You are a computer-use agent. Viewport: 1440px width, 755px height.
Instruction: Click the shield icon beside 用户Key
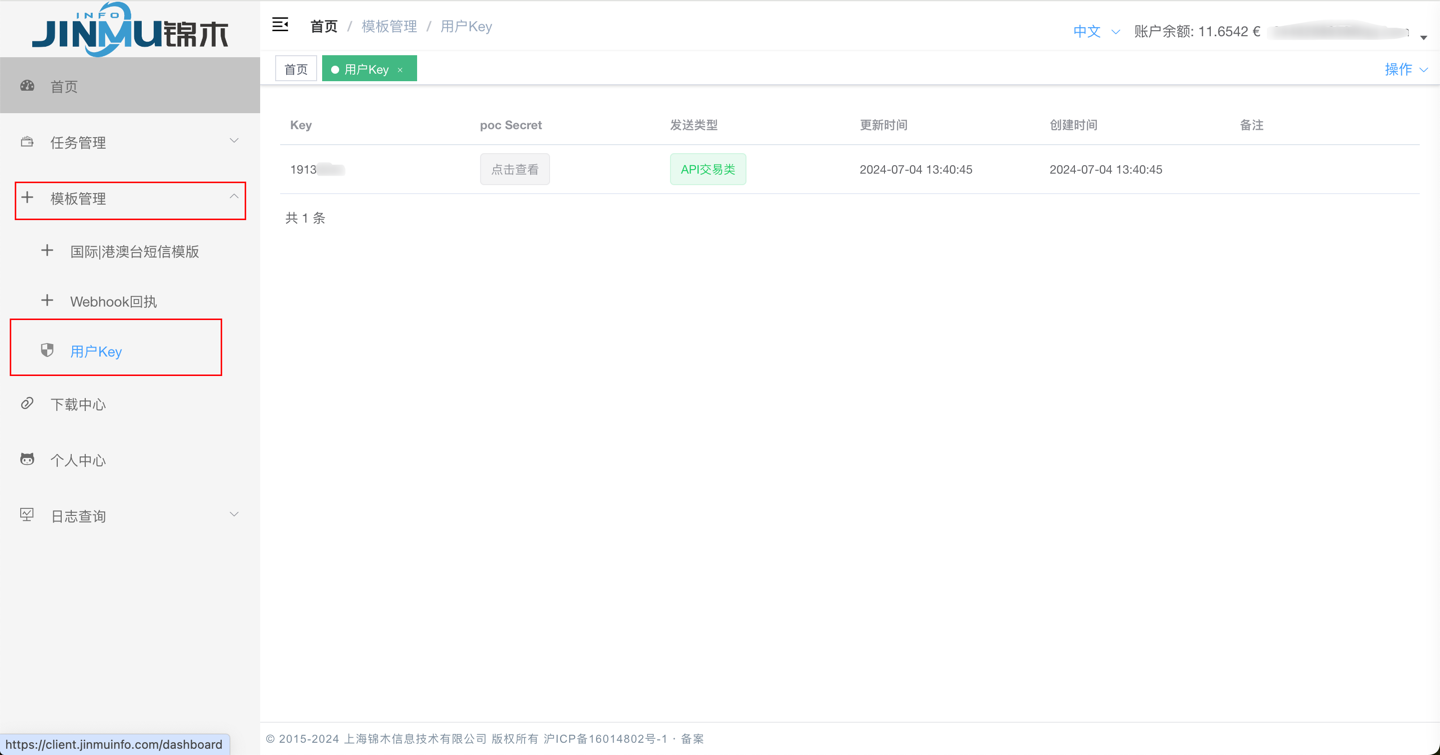pos(47,351)
